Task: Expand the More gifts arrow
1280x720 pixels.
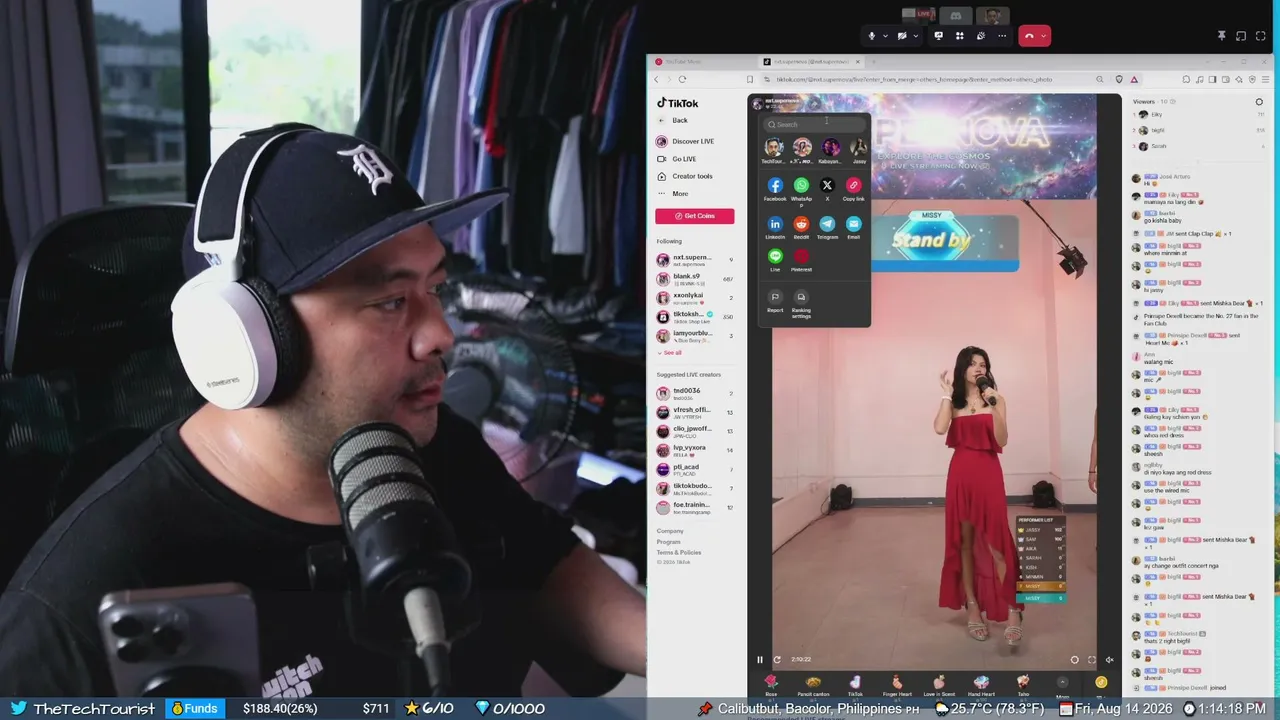Action: [x=1062, y=682]
